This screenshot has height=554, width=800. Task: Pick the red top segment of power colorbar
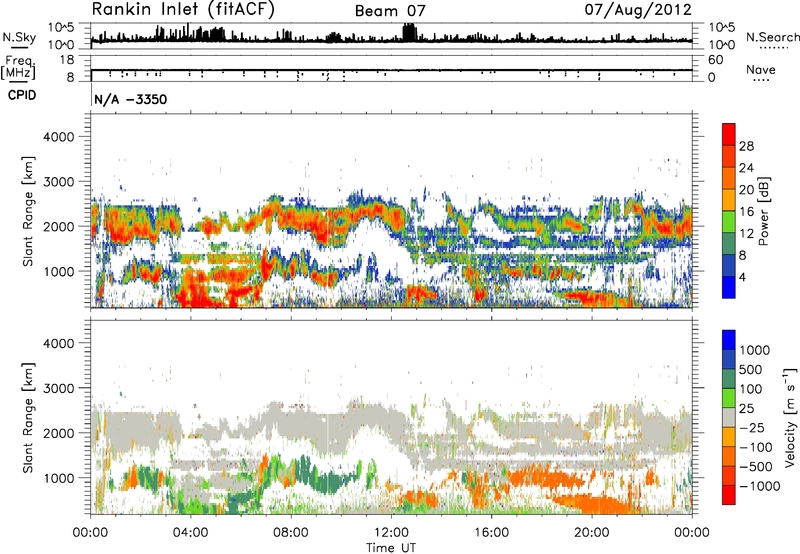tap(729, 134)
